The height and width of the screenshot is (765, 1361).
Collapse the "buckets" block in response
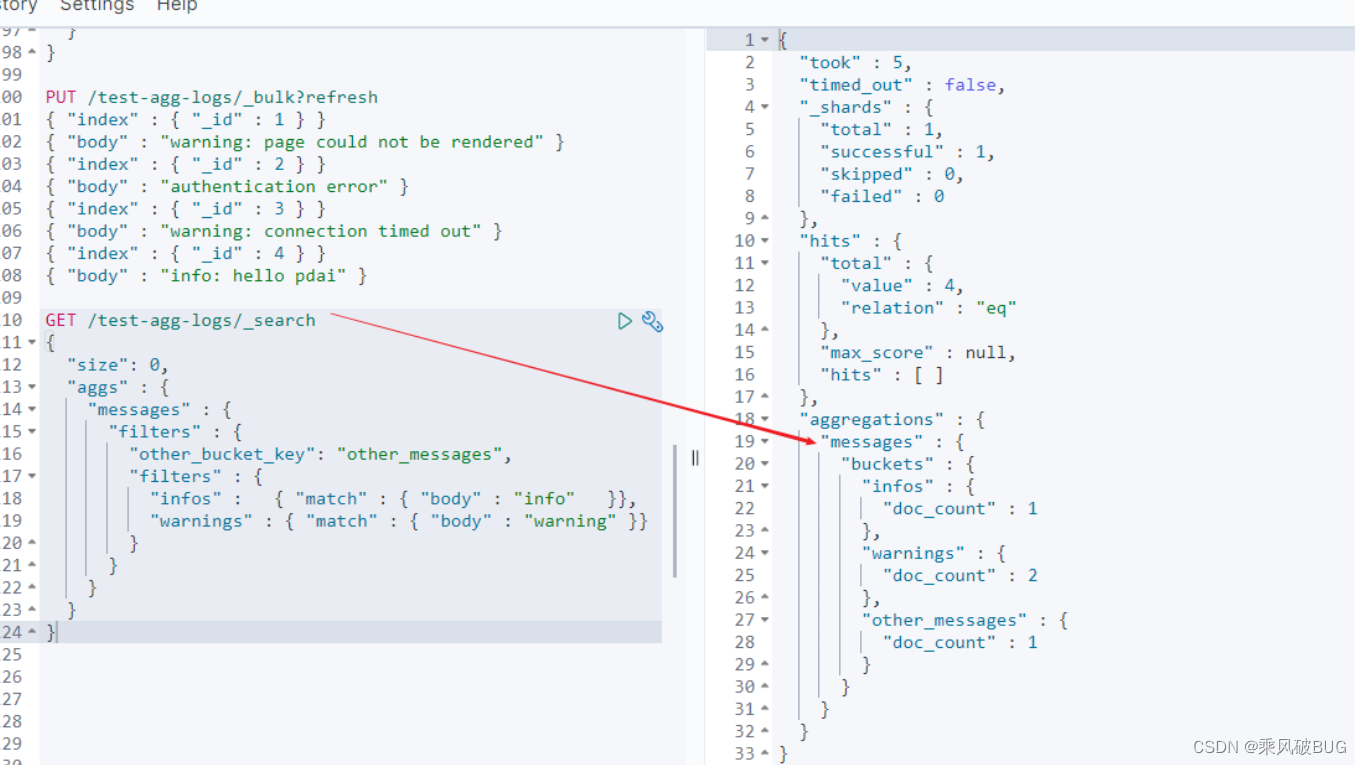tap(765, 464)
